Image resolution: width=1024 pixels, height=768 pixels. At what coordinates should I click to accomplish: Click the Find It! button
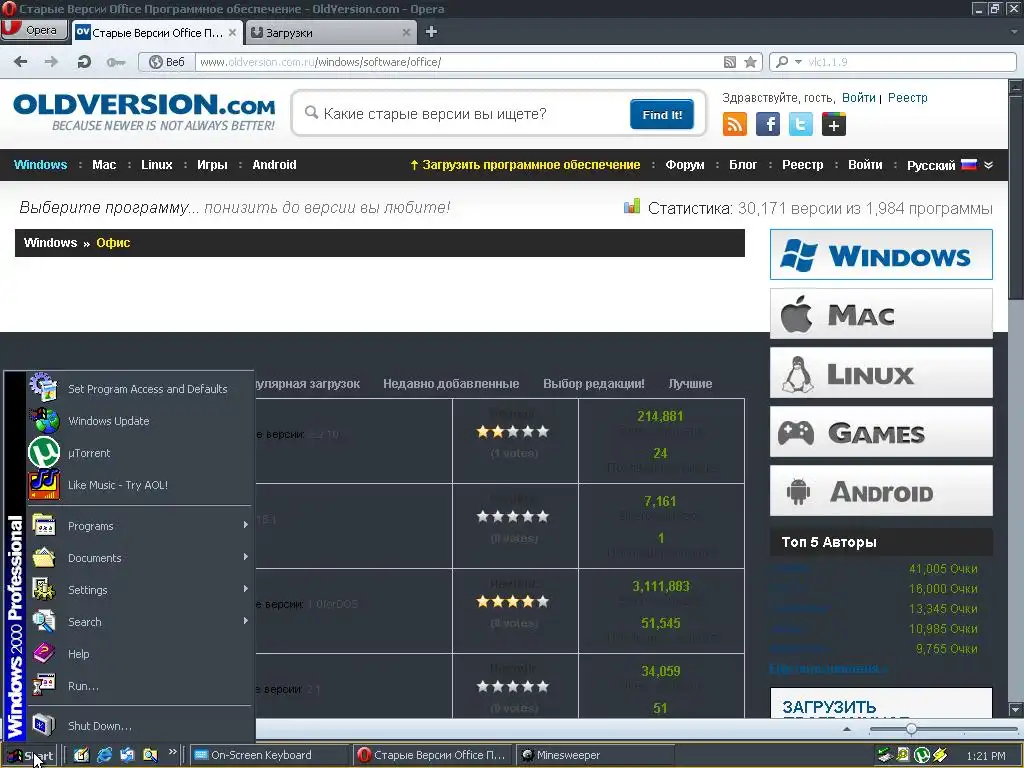point(662,115)
